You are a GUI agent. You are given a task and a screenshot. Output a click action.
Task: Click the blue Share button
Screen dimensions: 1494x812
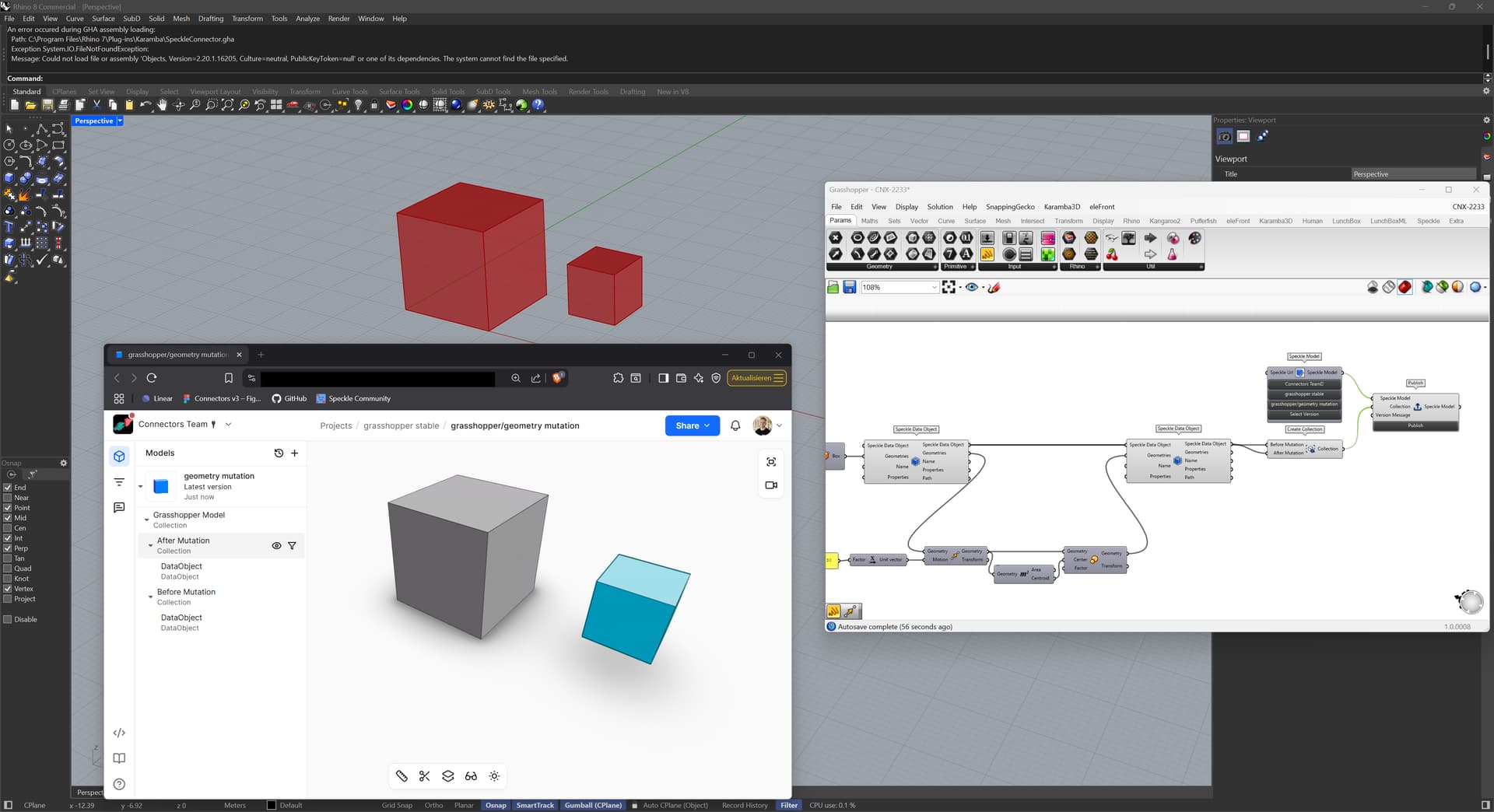click(692, 426)
